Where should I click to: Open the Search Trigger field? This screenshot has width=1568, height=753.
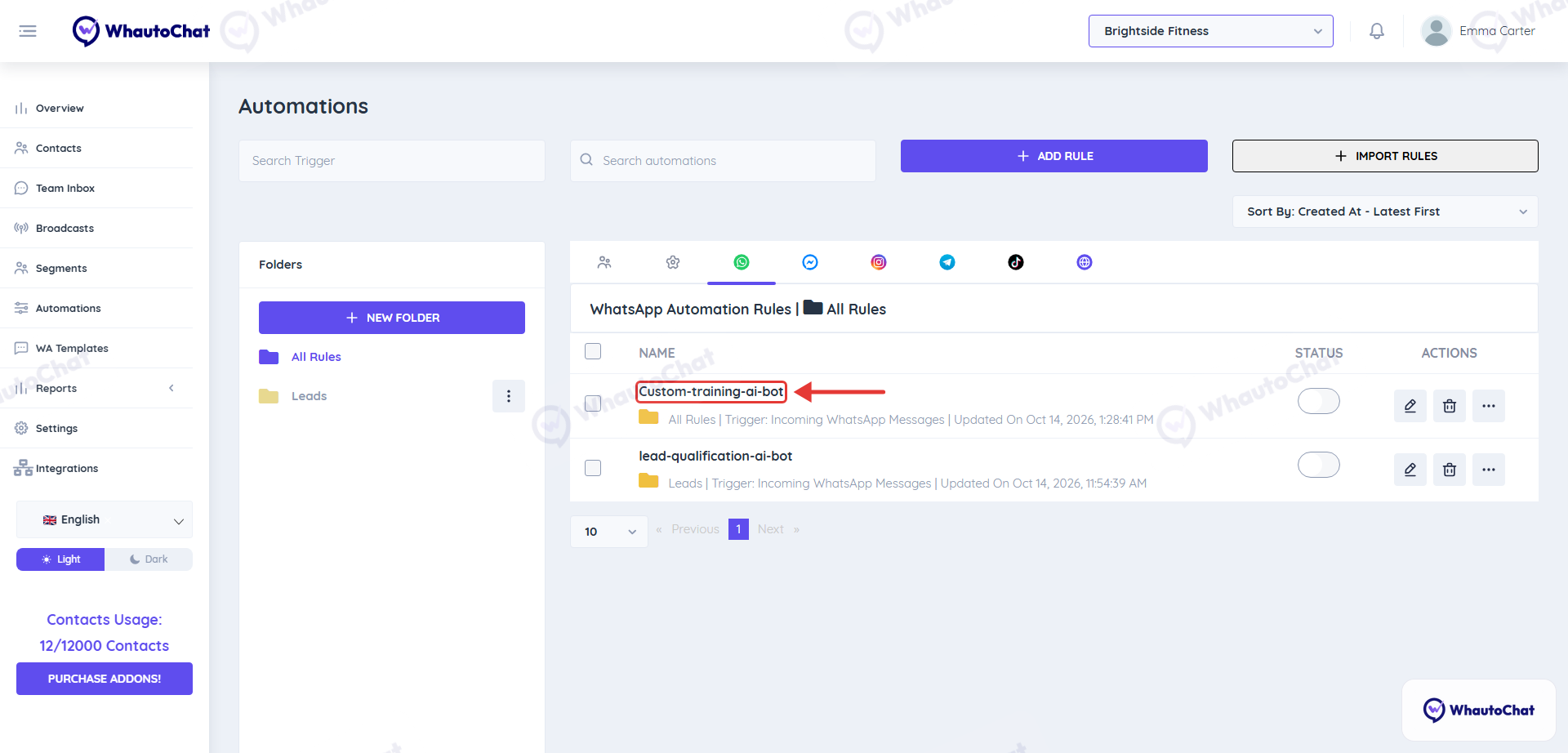tap(392, 161)
